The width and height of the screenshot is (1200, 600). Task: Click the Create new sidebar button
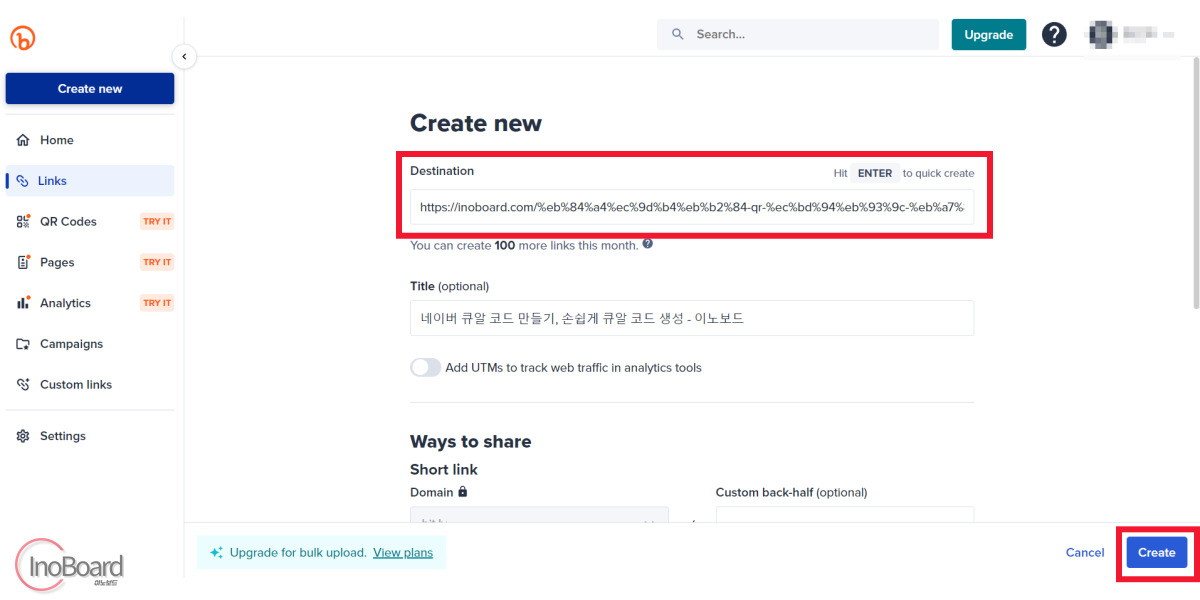(x=90, y=88)
